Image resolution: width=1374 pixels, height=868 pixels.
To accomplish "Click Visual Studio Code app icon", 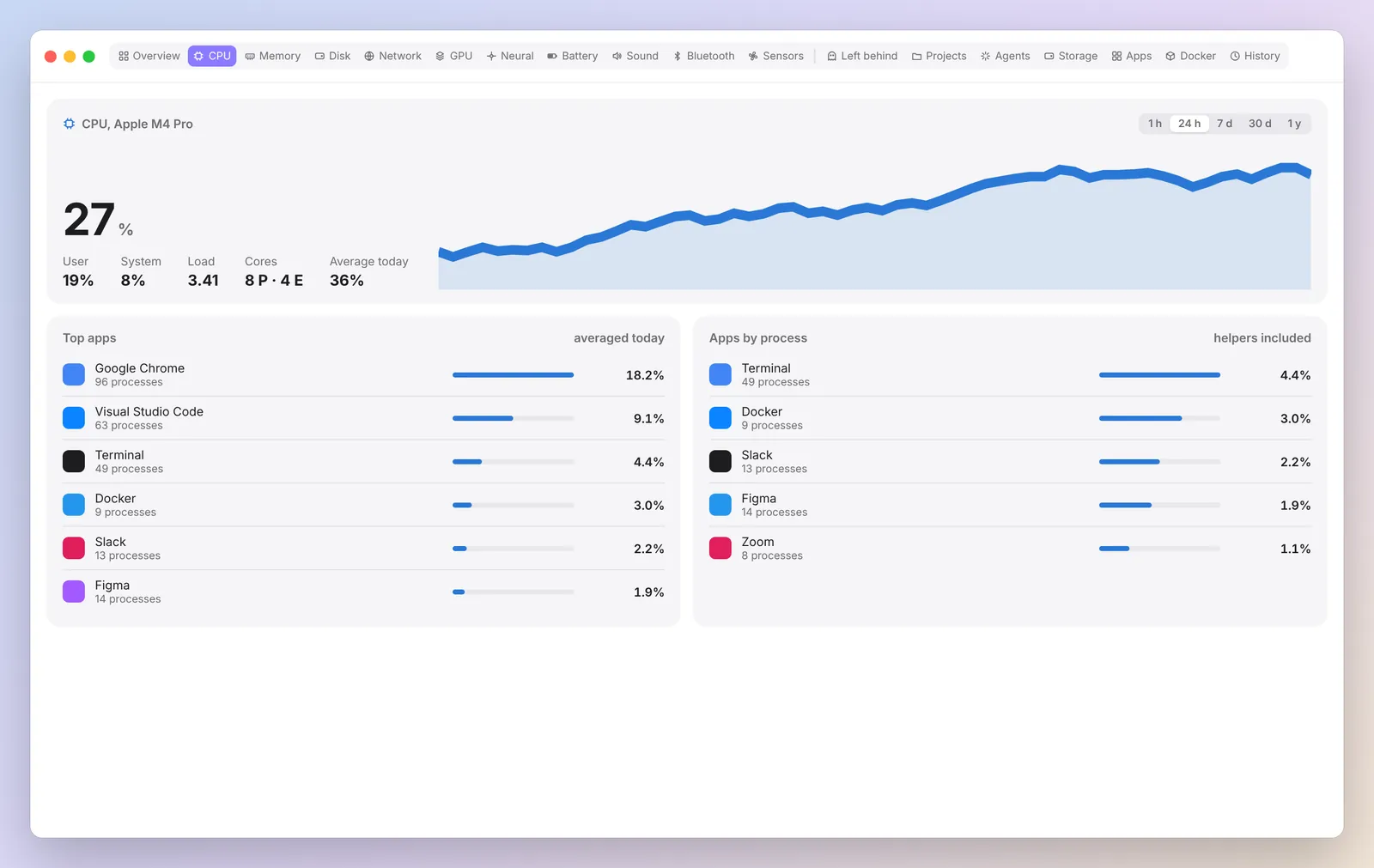I will click(74, 418).
